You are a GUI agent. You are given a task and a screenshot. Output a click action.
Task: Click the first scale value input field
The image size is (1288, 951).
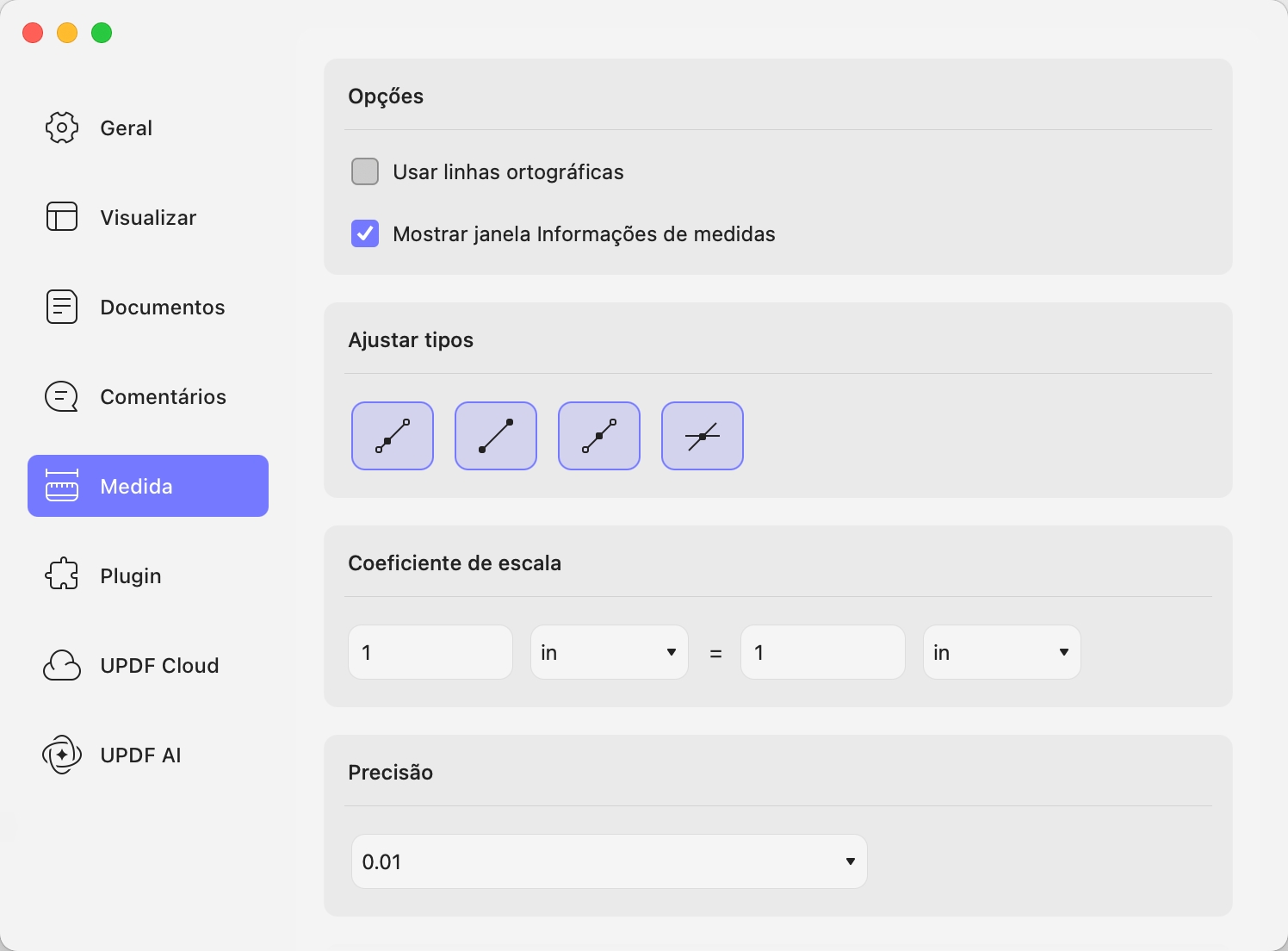pos(430,652)
